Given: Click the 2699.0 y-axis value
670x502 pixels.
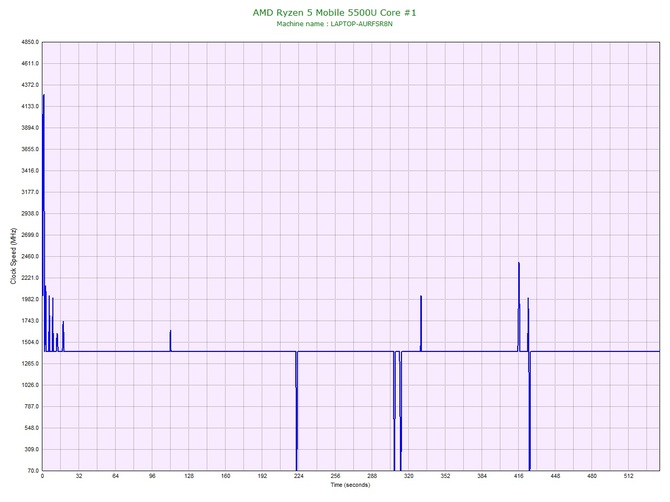Looking at the screenshot, I should [30, 235].
